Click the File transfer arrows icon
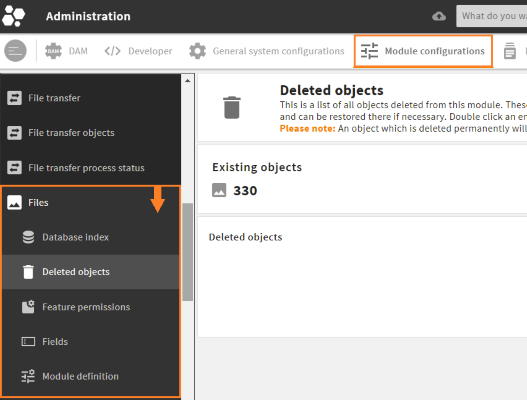Screen dimensions: 527x400 pyautogui.click(x=14, y=98)
